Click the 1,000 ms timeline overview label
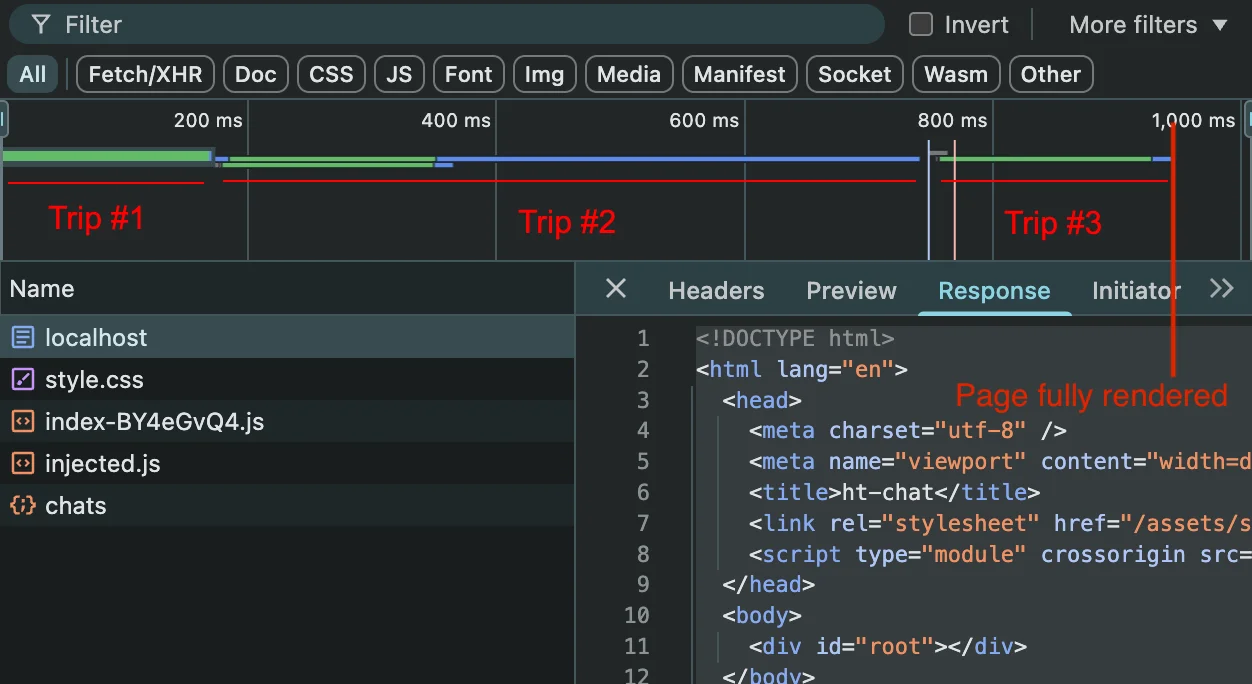 pyautogui.click(x=1193, y=121)
